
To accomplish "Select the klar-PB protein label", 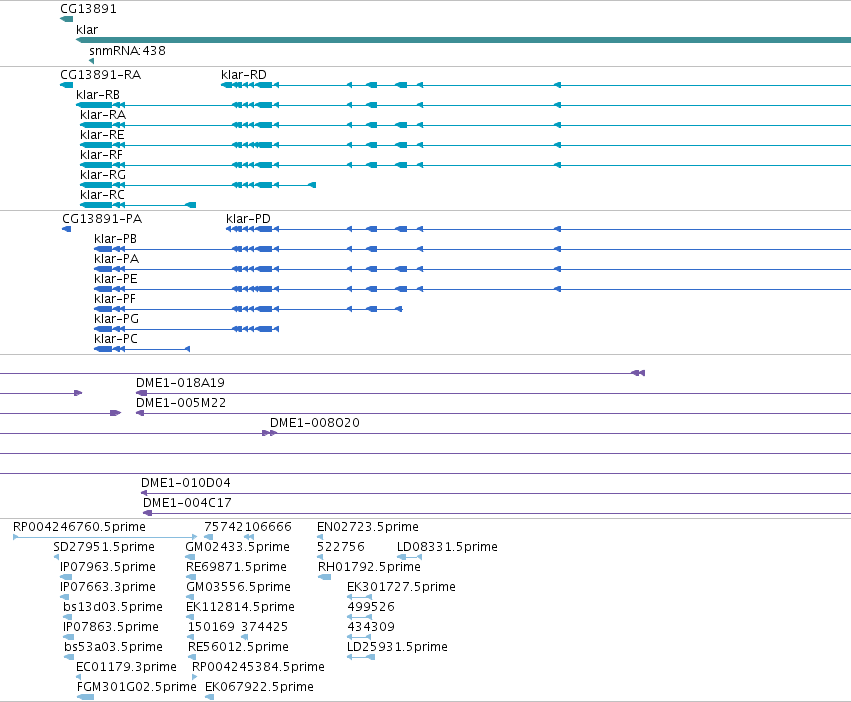I will tap(115, 239).
